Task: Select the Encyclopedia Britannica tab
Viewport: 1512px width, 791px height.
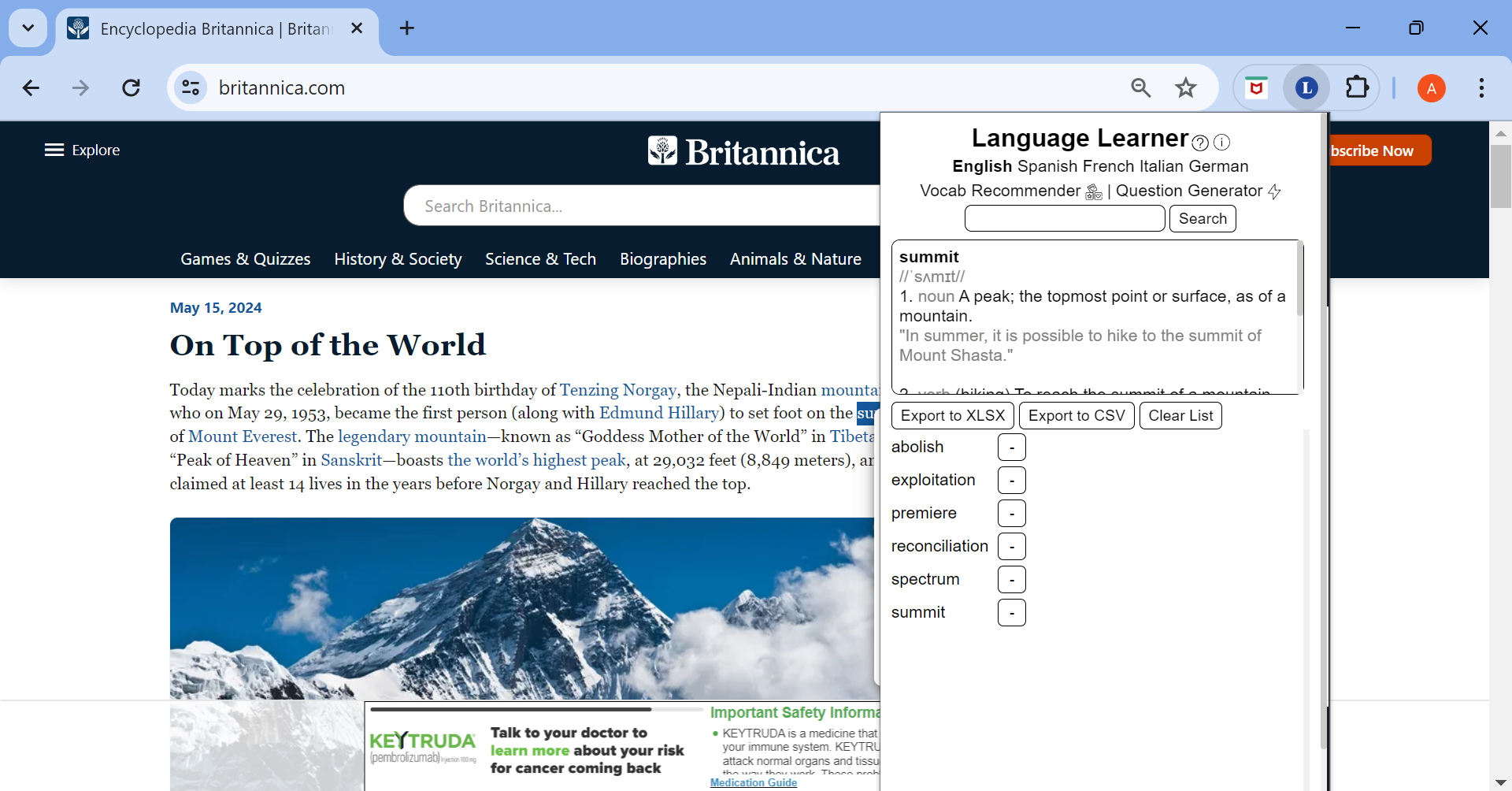Action: pos(215,29)
